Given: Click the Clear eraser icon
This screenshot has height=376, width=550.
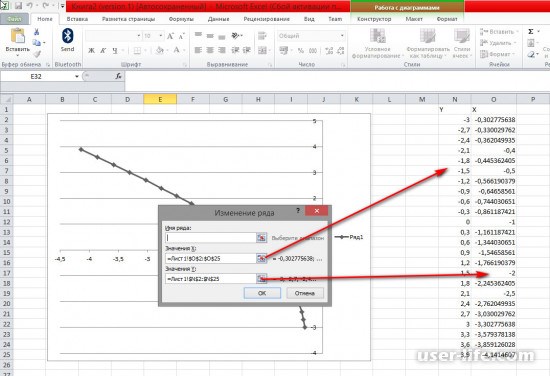Looking at the screenshot, I should coord(531,54).
